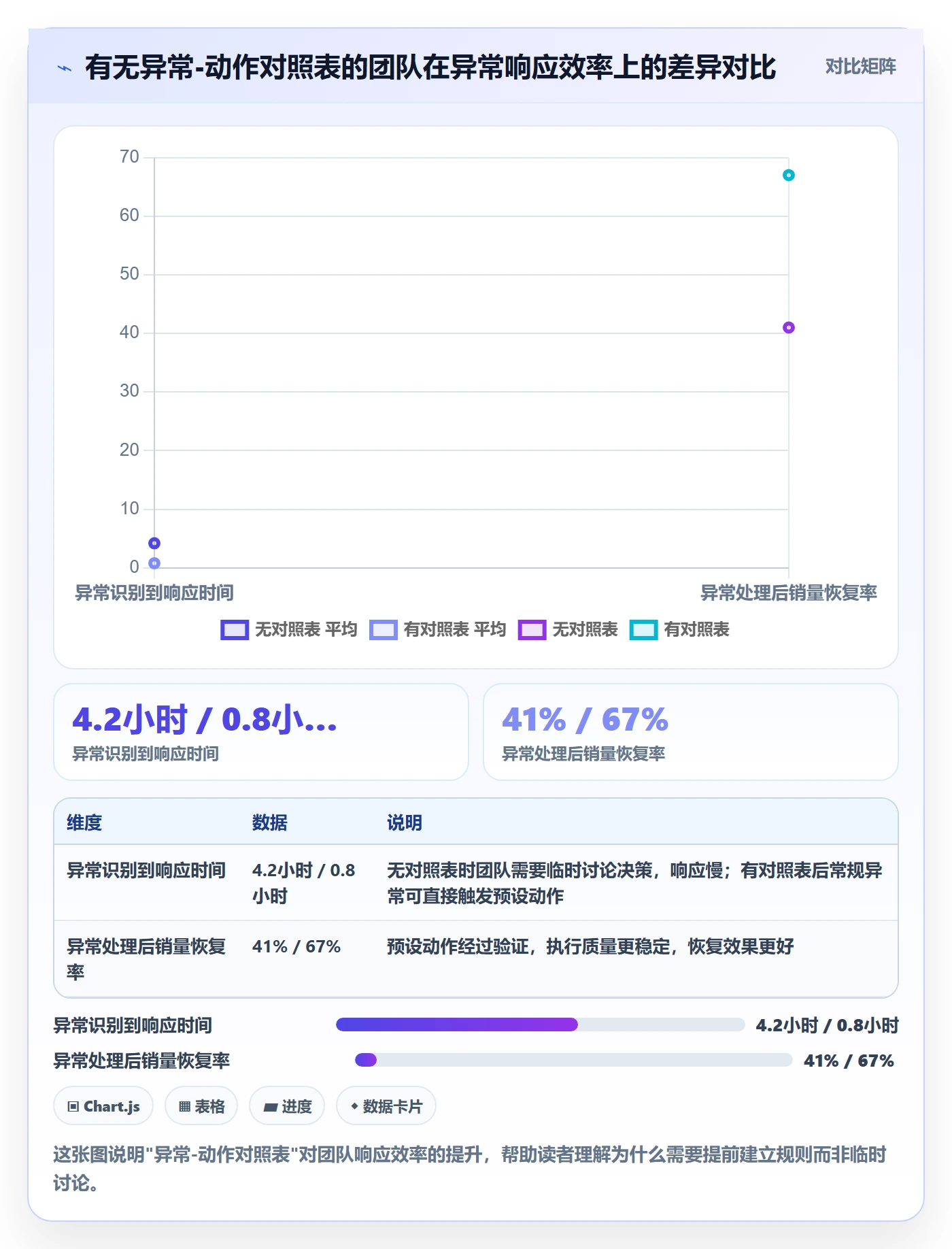Click the progress value 41% / 67%
The image size is (952, 1249).
coord(849,1061)
